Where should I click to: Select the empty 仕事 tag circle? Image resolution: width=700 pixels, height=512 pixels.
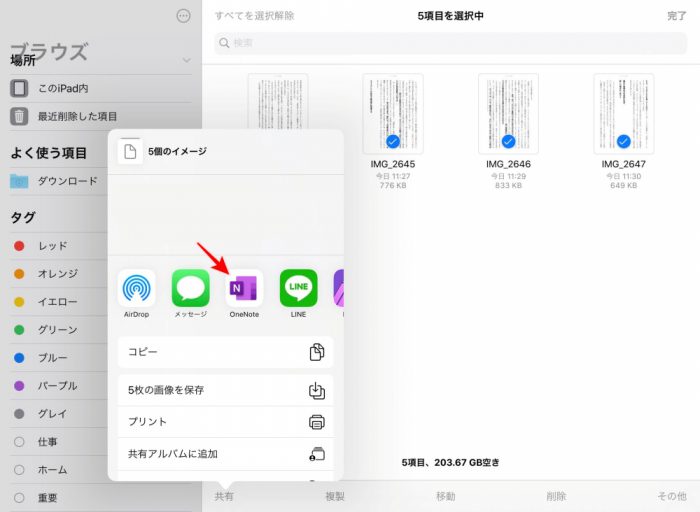pyautogui.click(x=19, y=442)
